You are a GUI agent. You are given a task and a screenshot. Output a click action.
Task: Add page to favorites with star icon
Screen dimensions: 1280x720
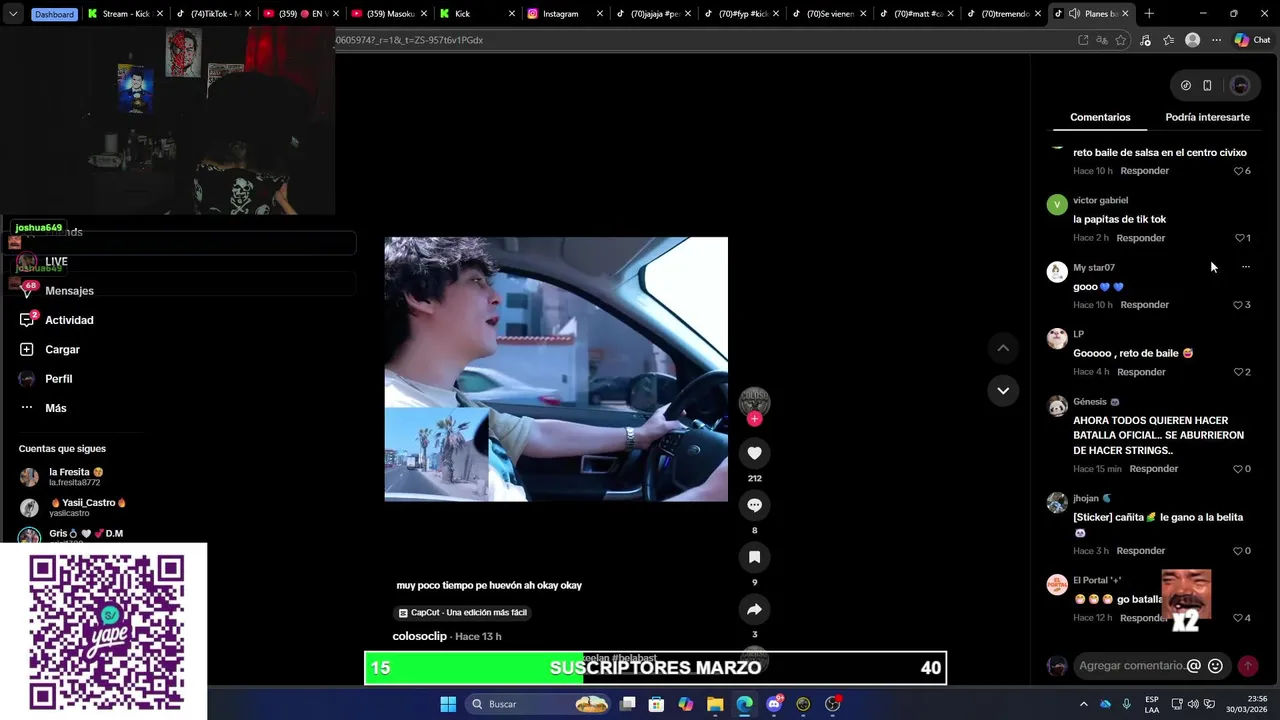[1121, 40]
